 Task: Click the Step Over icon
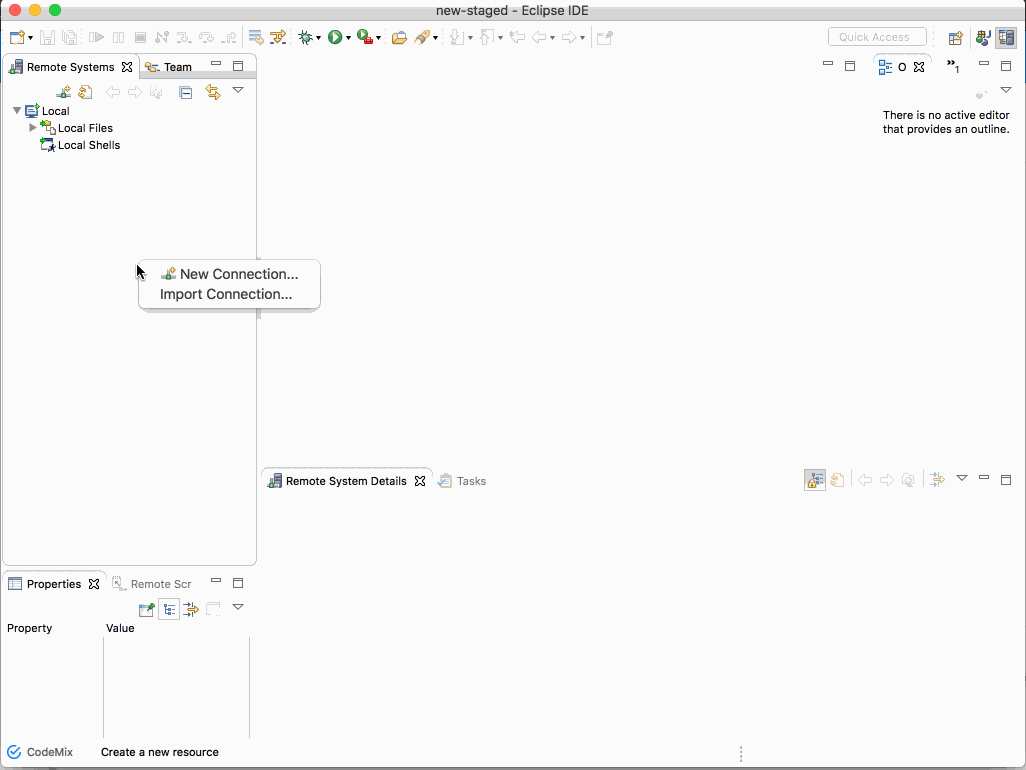coord(206,37)
